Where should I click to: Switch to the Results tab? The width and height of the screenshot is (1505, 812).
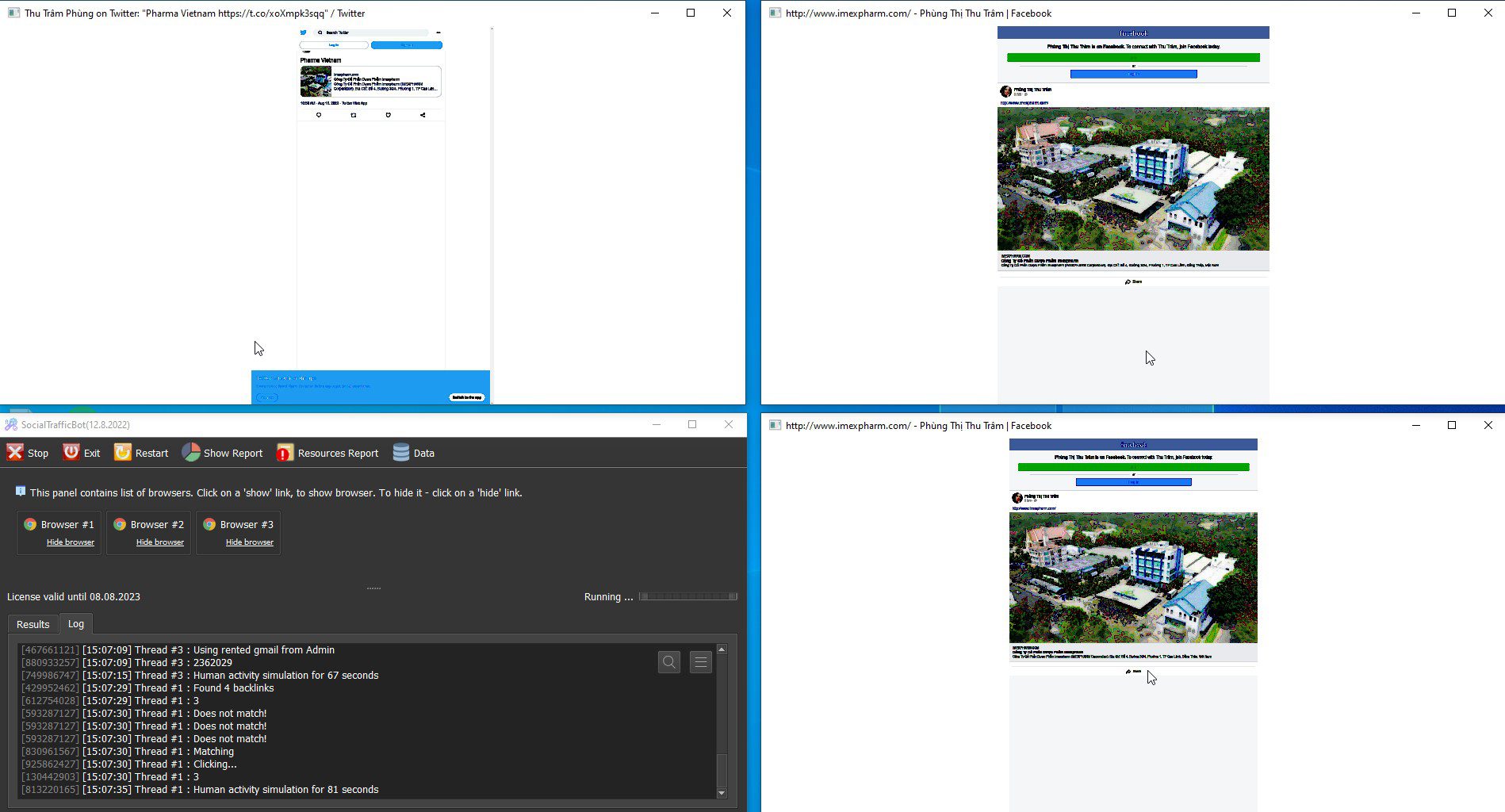33,624
